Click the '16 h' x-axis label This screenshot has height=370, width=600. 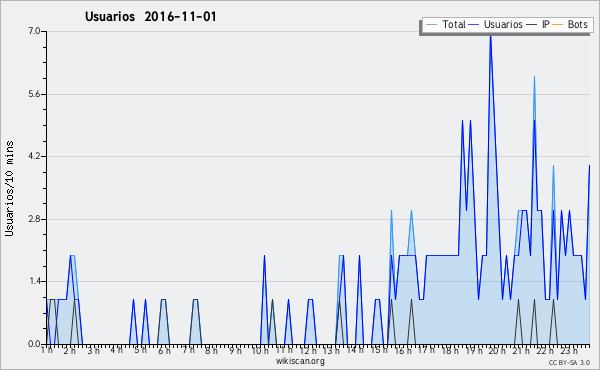point(403,350)
